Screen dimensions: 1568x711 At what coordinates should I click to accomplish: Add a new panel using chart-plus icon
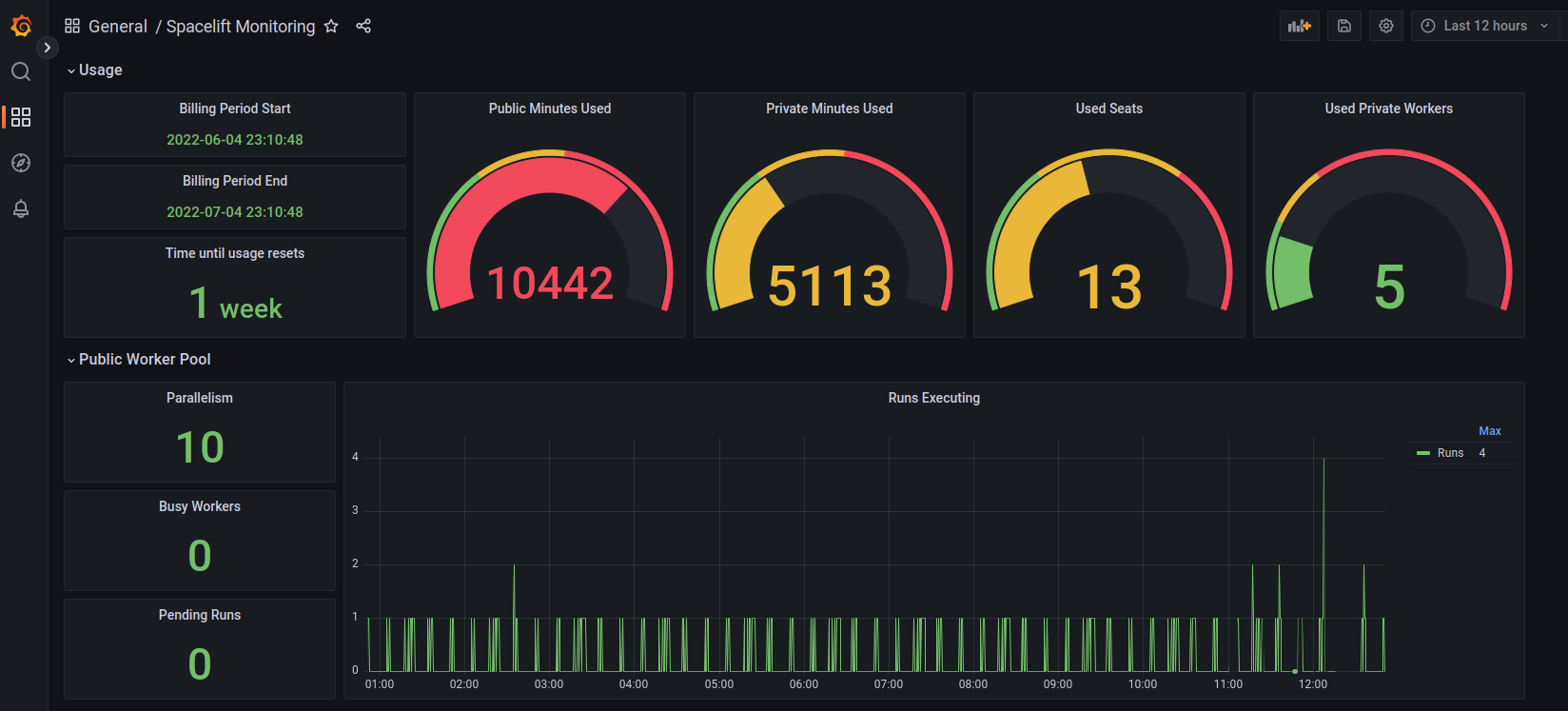click(1300, 26)
